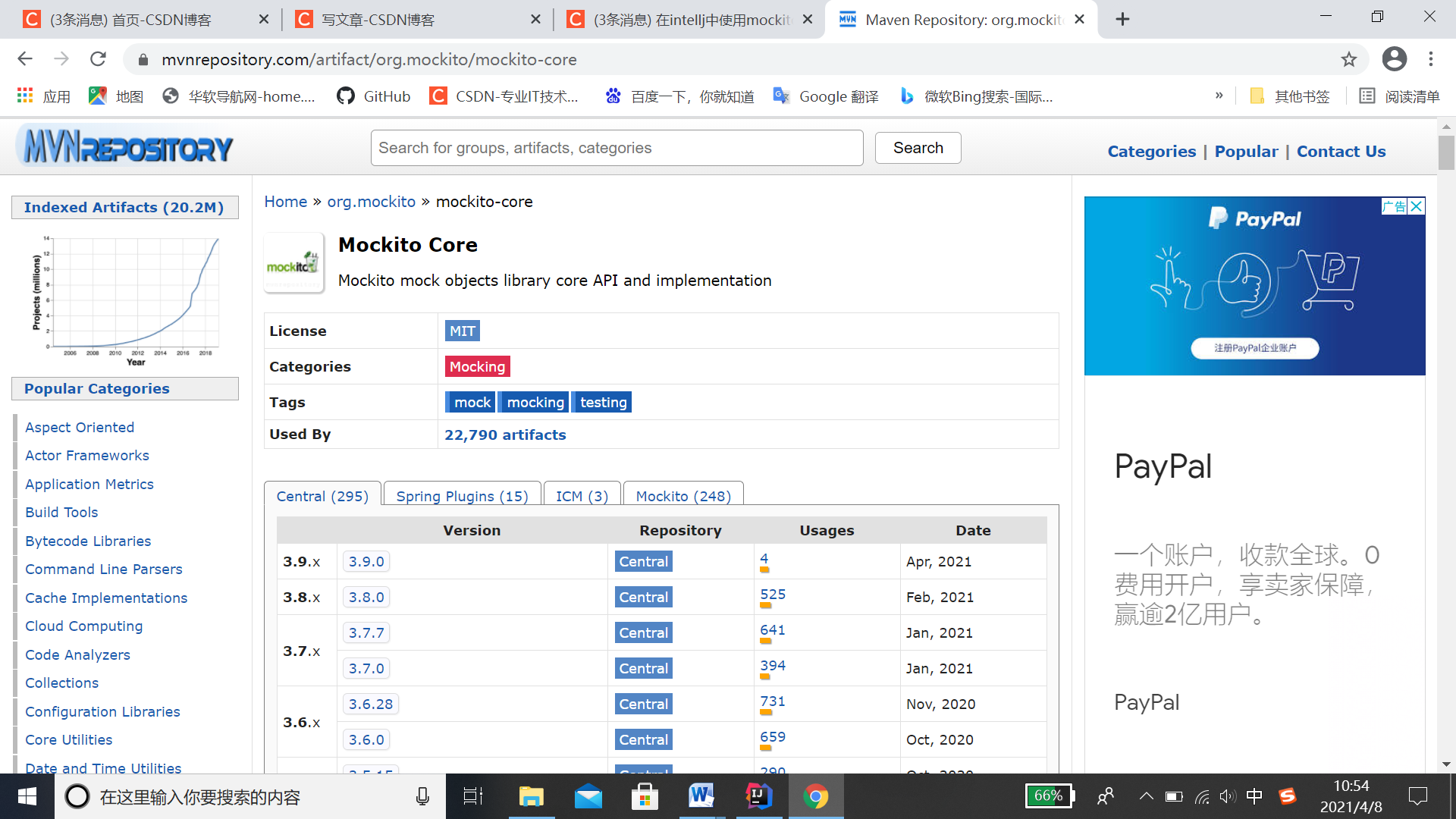Reload the current page
This screenshot has height=819, width=1456.
pos(99,59)
